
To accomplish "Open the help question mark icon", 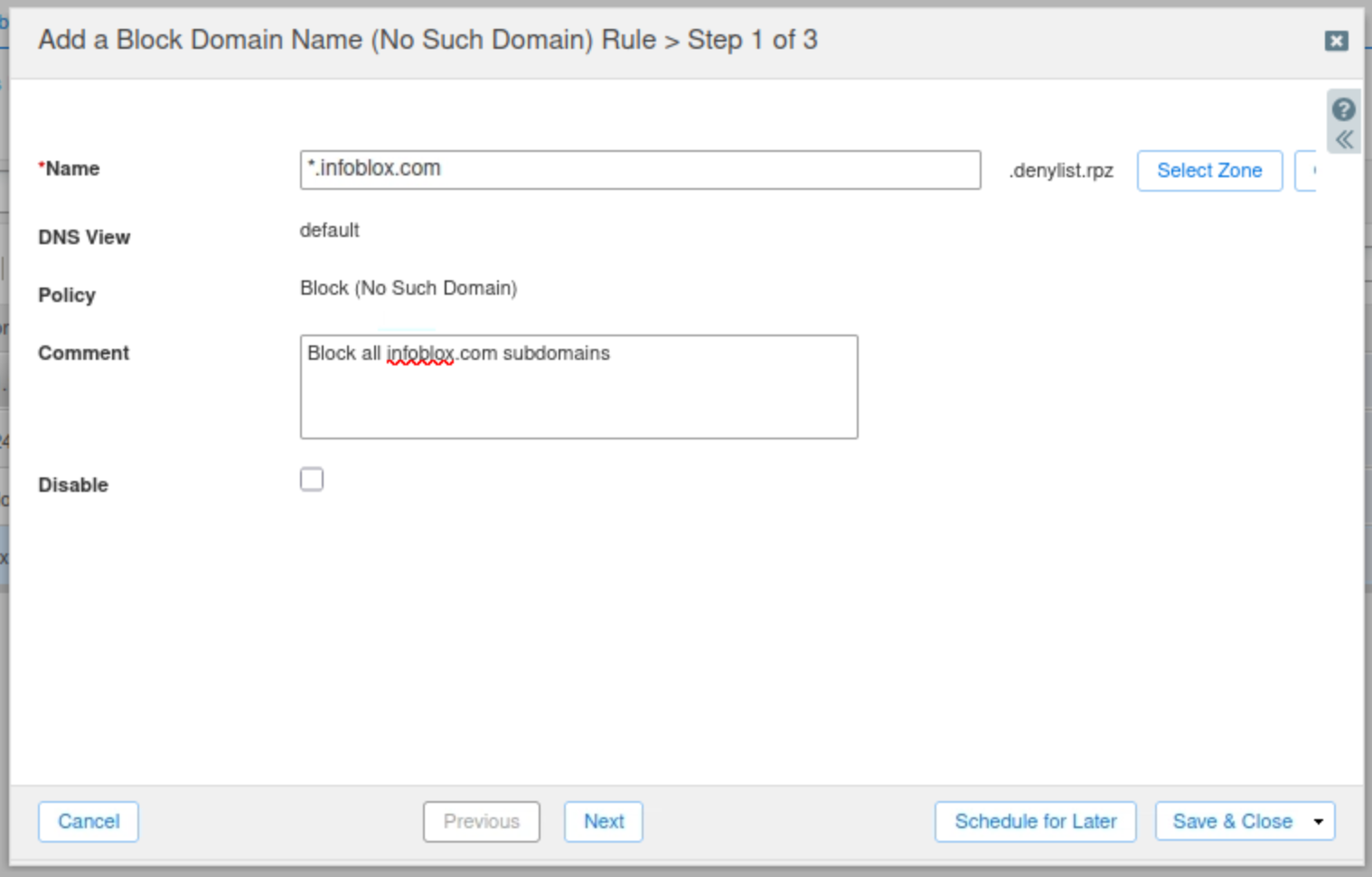I will [1343, 109].
